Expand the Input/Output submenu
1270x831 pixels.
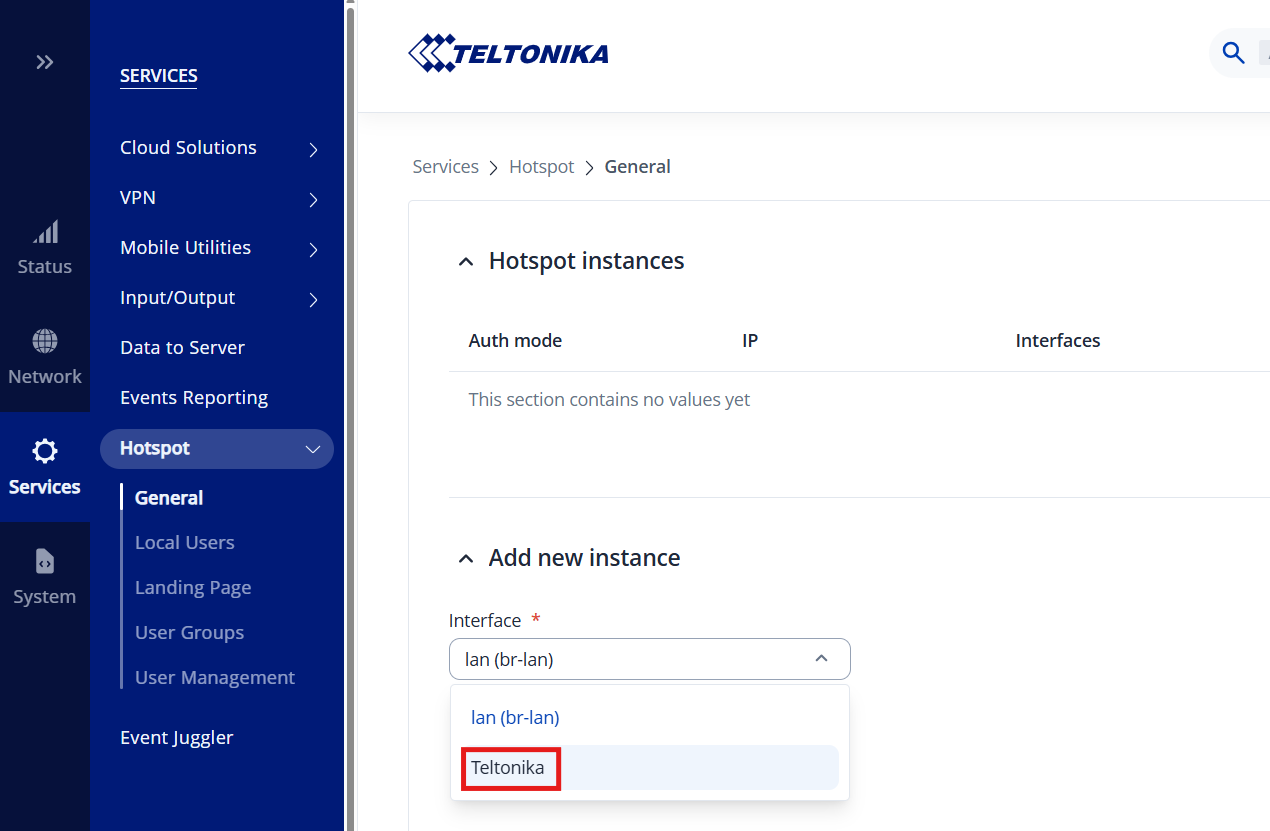(x=313, y=299)
